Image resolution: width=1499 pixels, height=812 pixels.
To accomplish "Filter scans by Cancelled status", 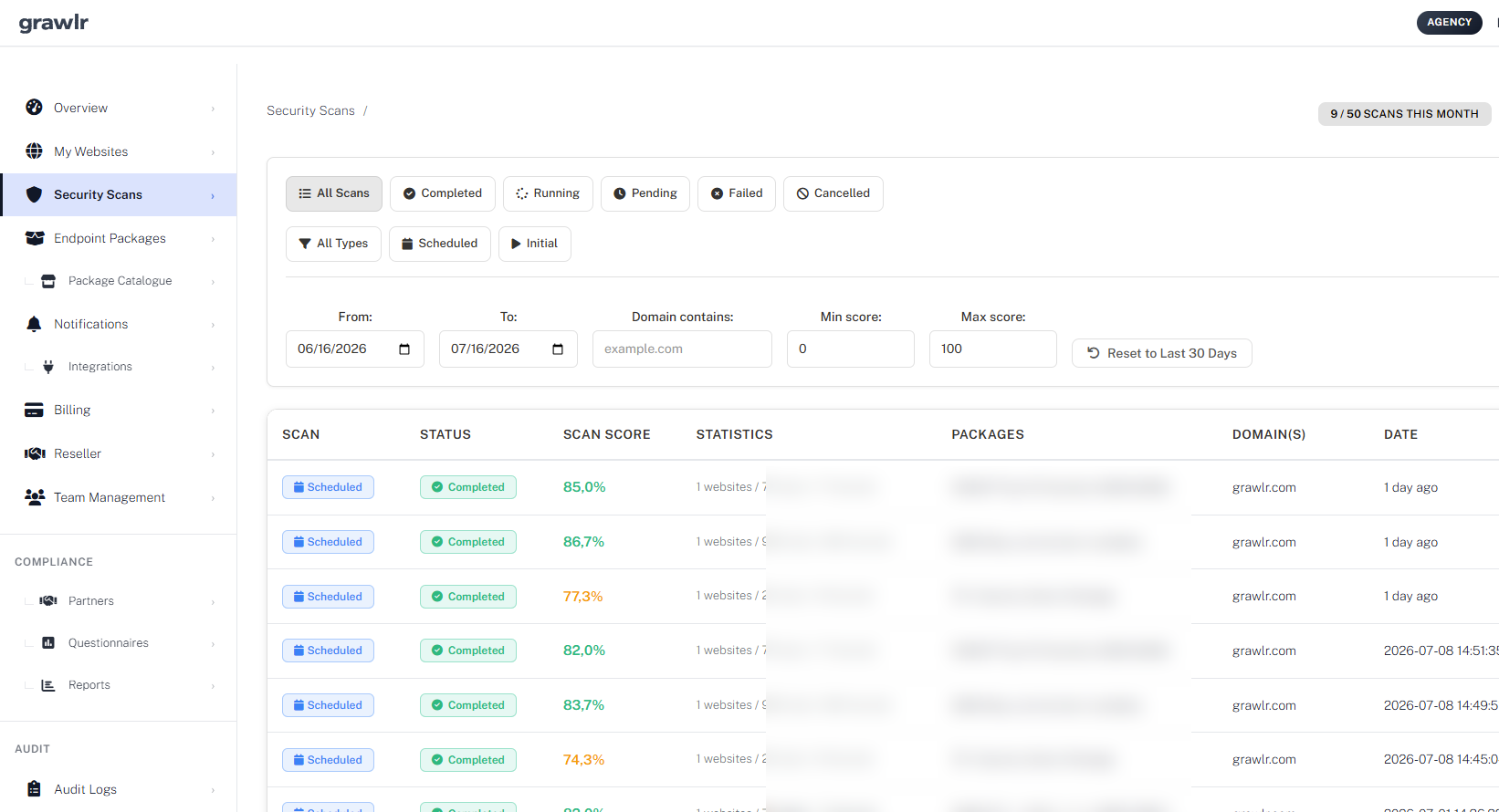I will (833, 193).
